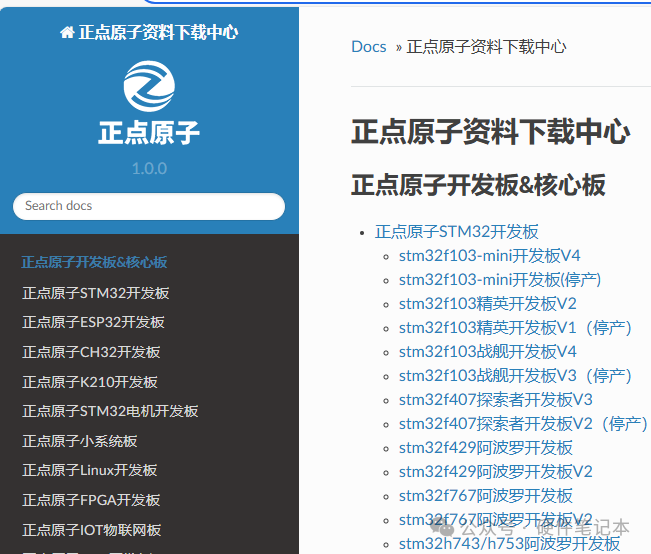
Task: Open stm32f407探索者开发板V3 link
Action: click(495, 399)
